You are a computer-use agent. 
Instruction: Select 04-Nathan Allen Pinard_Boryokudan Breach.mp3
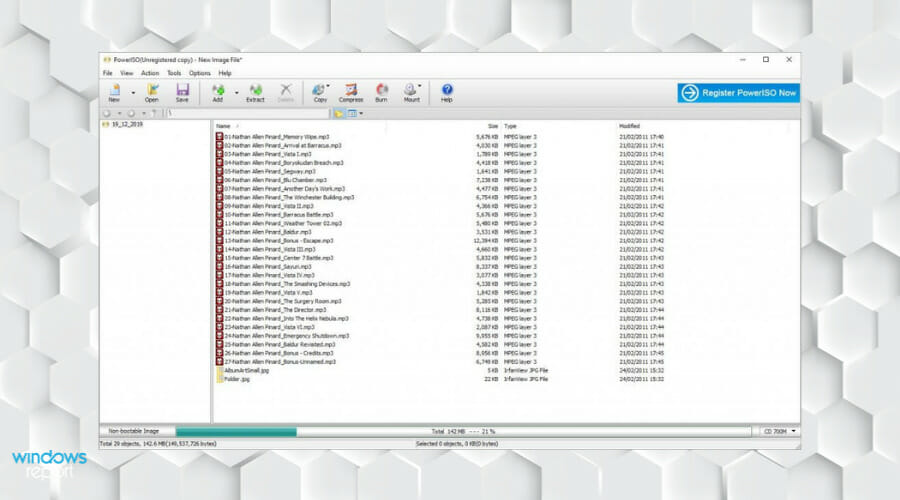point(284,162)
